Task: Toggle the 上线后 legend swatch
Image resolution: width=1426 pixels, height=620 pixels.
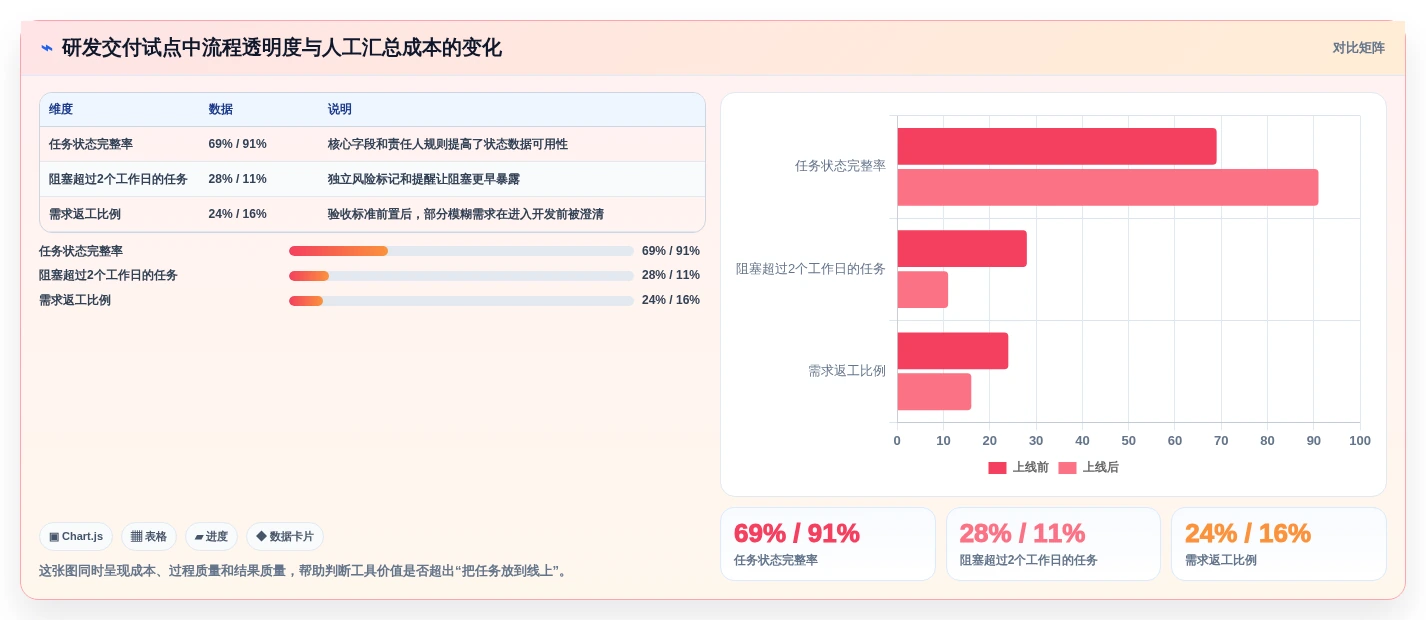Action: (1067, 468)
